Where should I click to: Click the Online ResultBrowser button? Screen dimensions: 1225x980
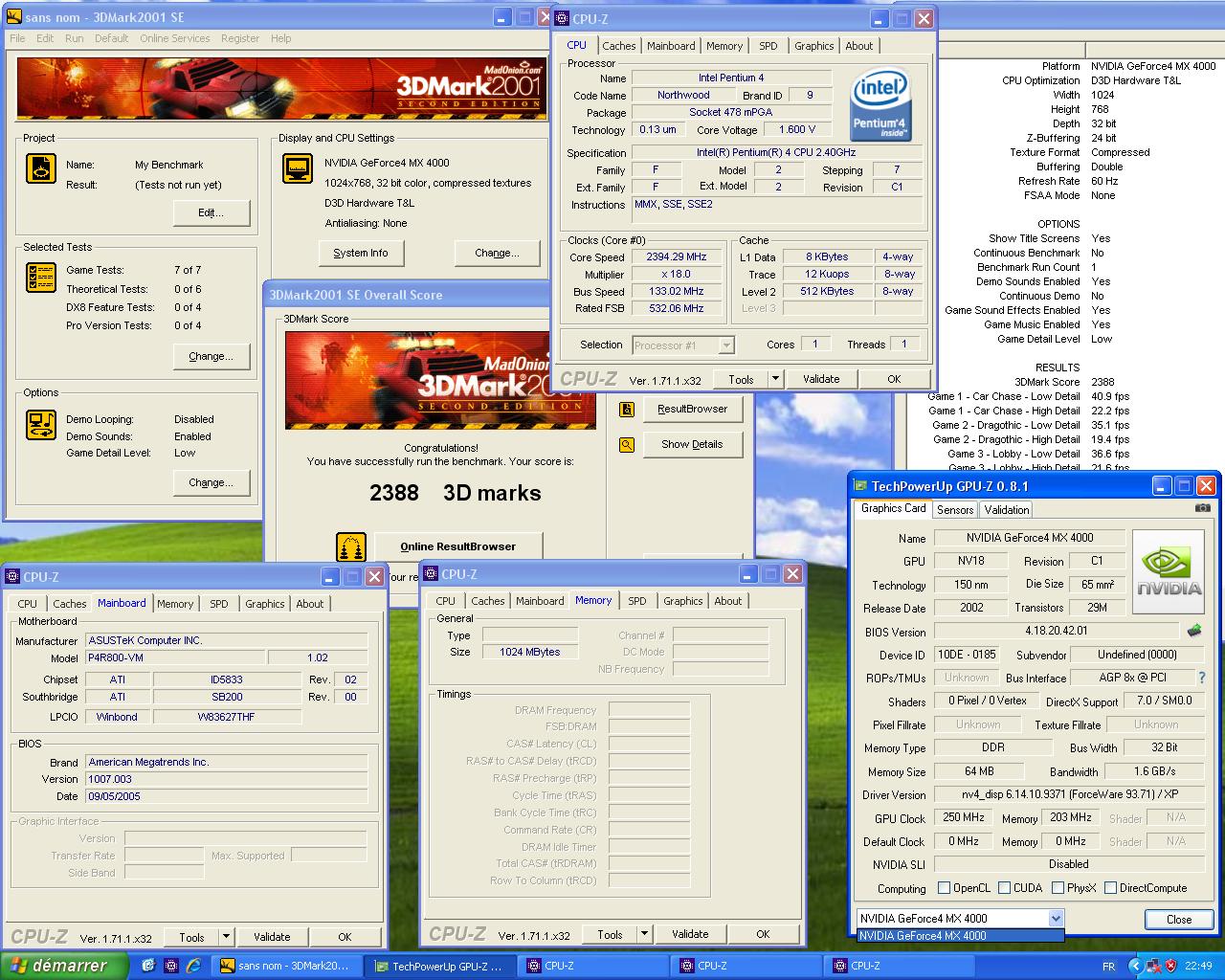click(457, 546)
